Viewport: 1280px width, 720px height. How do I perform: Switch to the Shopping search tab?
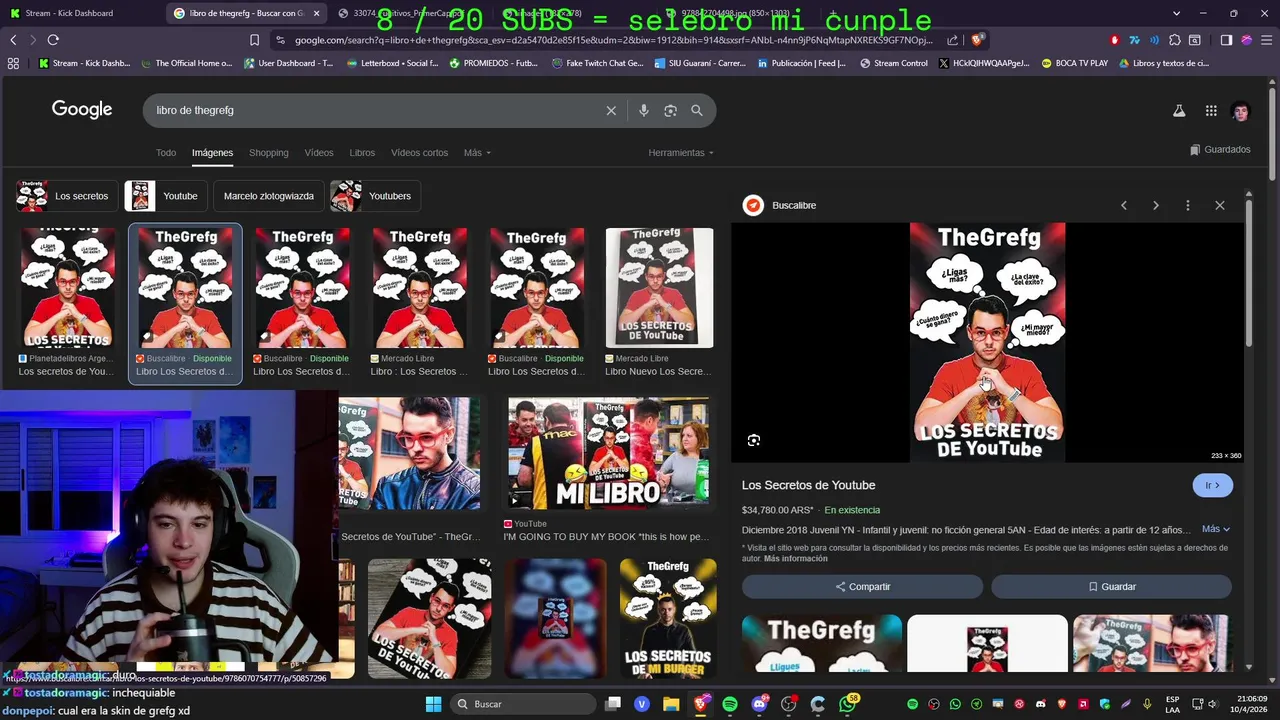coord(269,153)
